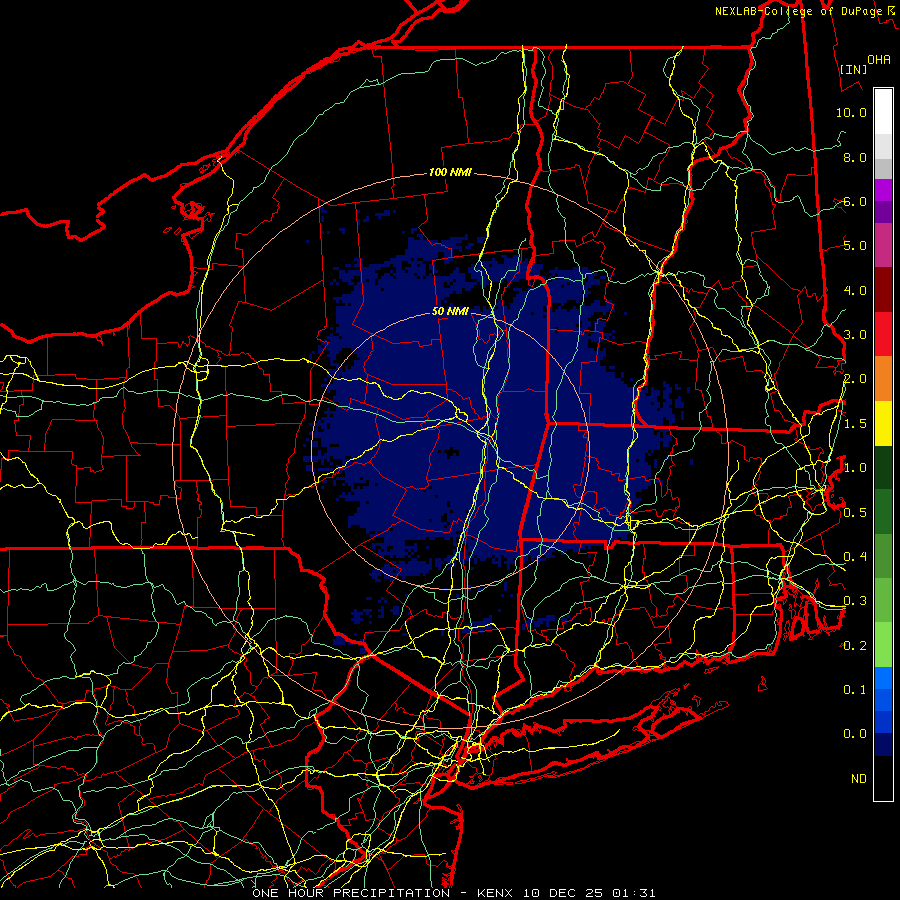Screen dimensions: 900x900
Task: Click the 10 DEC 25 date stamp
Action: [564, 893]
